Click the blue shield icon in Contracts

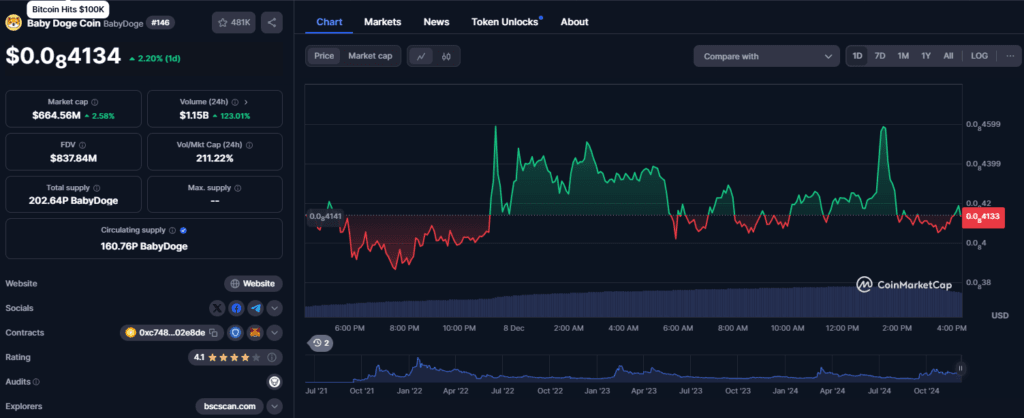pyautogui.click(x=236, y=333)
